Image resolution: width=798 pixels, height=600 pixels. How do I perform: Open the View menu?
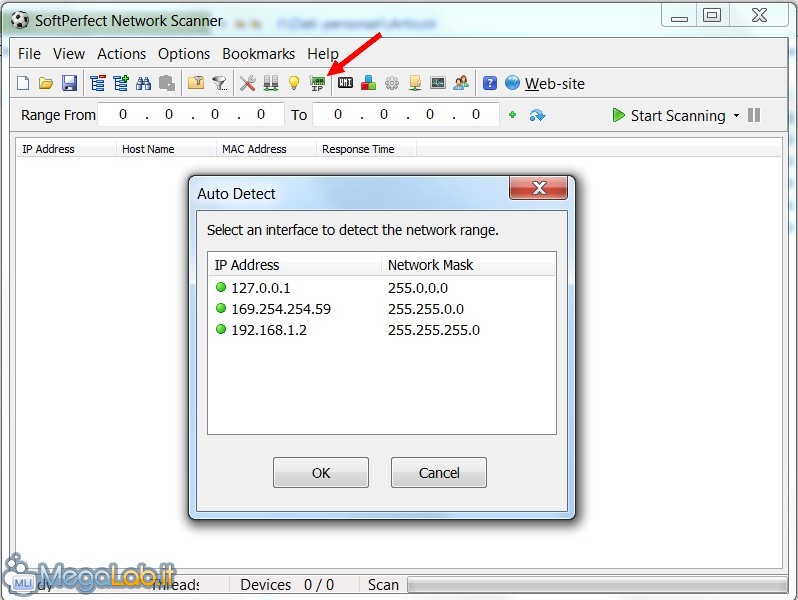(69, 53)
